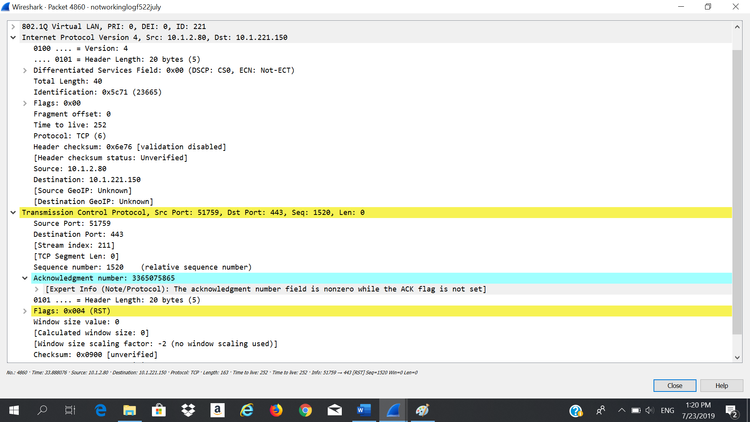Expand the 802.1Q Virtual LAN tree node
750x422 pixels.
(13, 26)
